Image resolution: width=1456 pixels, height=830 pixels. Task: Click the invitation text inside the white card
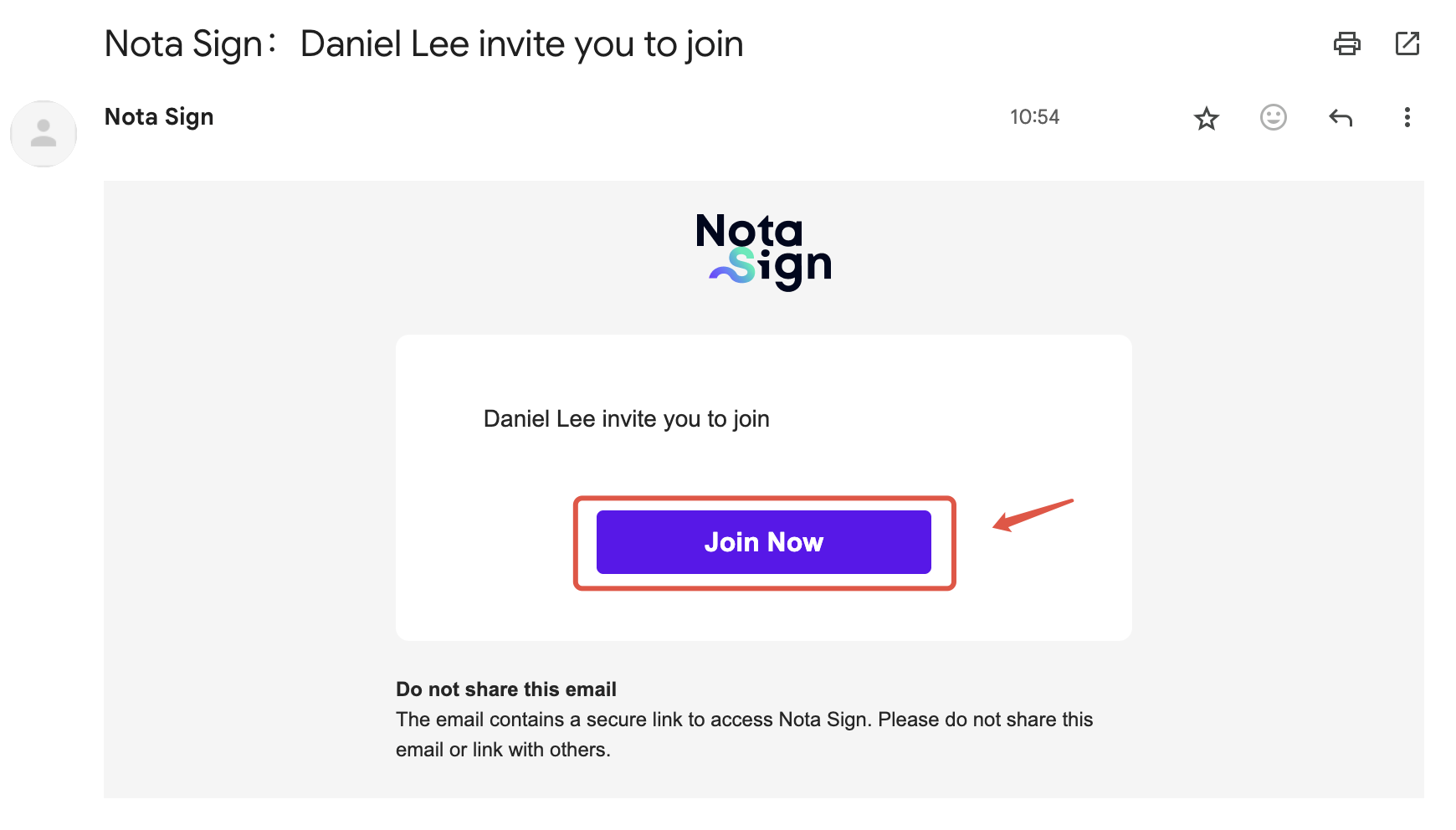click(626, 419)
